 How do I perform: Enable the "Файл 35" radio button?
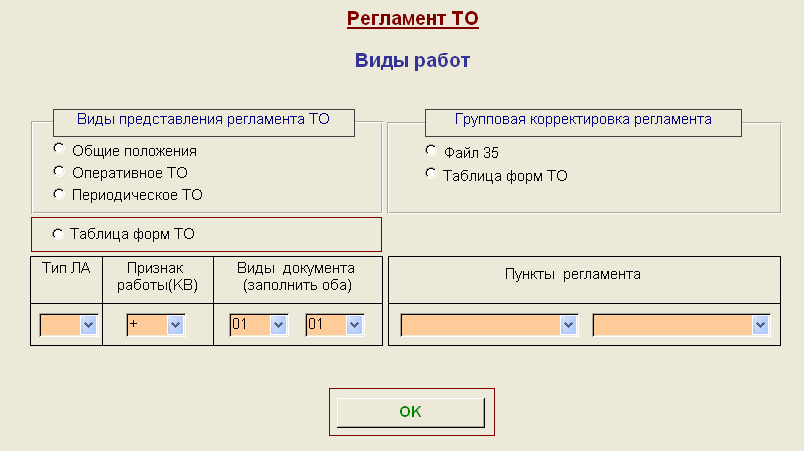(x=431, y=152)
